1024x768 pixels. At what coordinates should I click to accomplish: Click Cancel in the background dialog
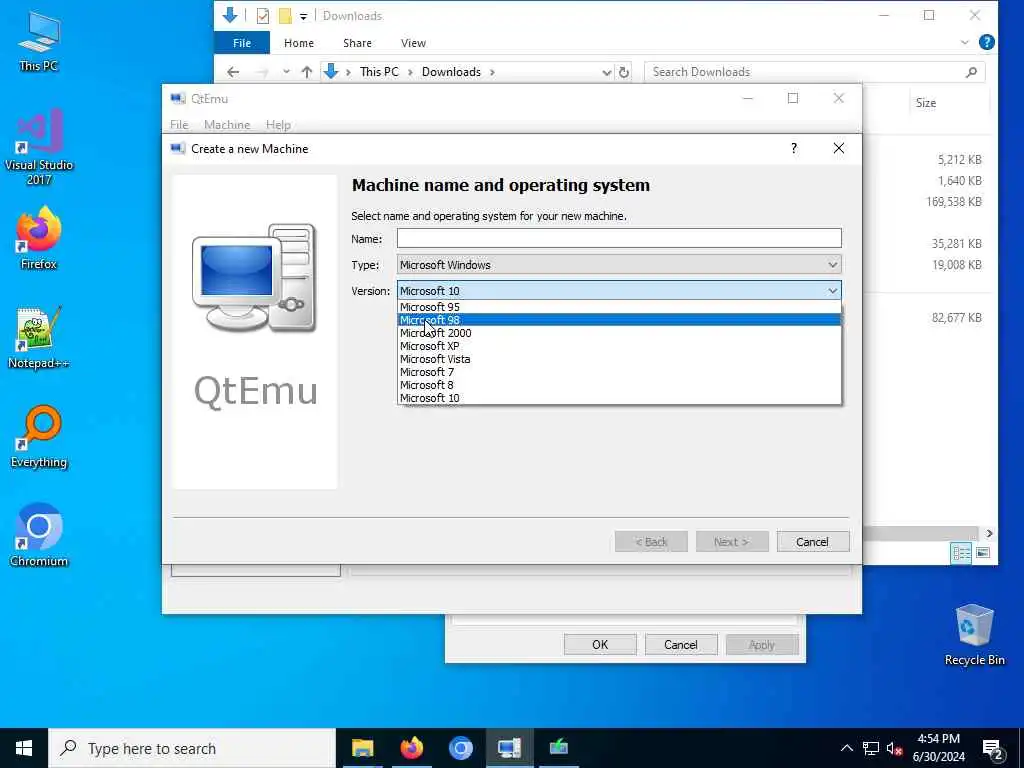click(681, 645)
